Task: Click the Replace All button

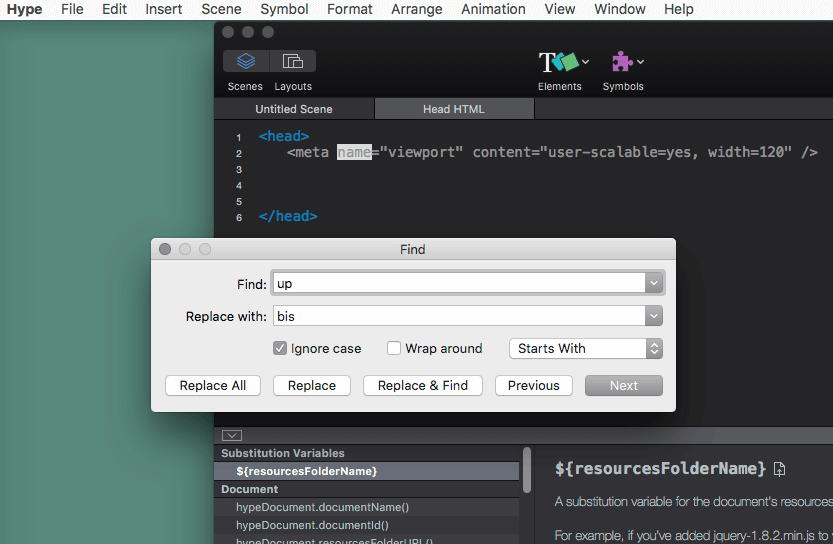Action: (x=212, y=386)
